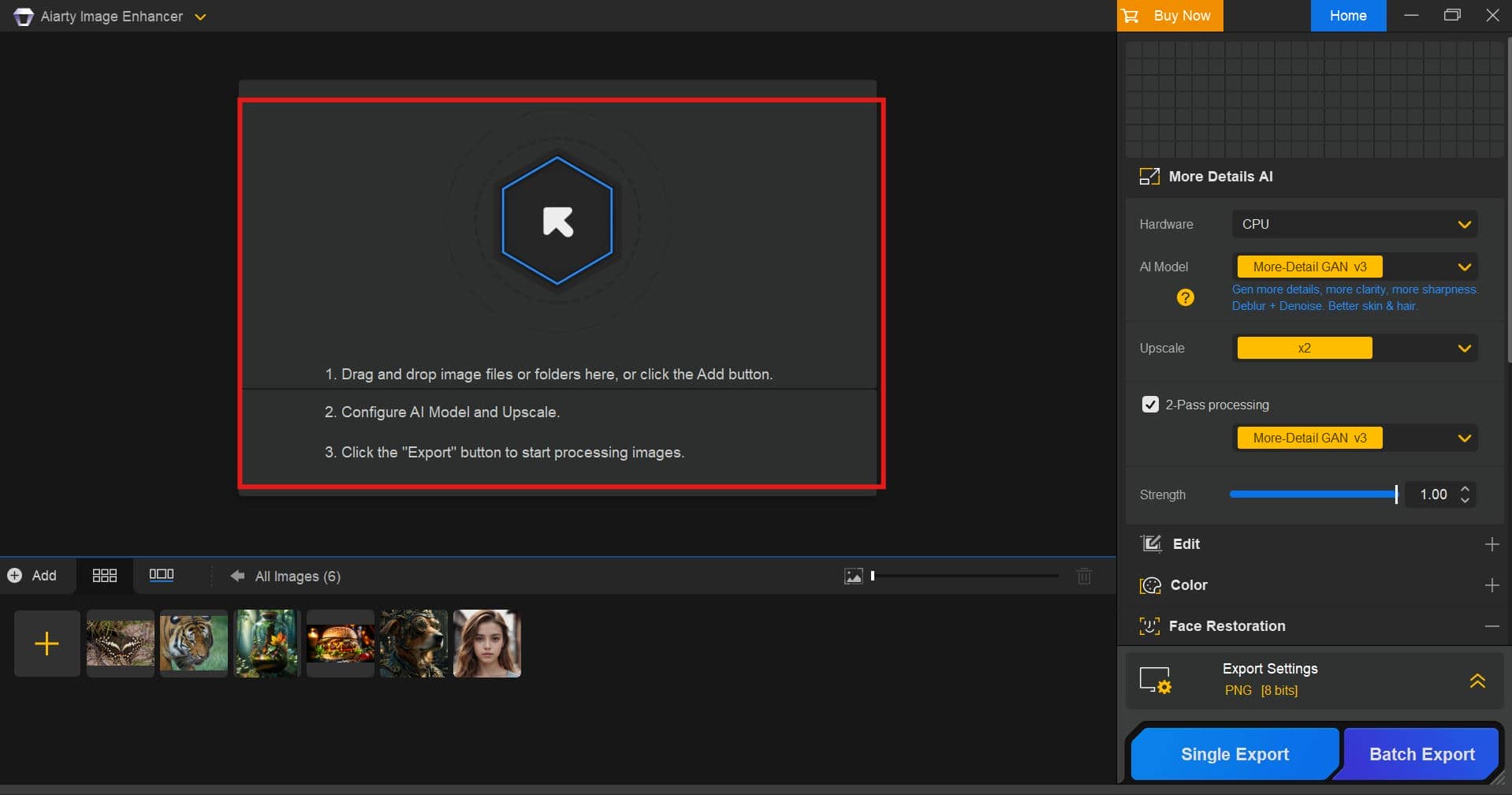Collapse the Face Restoration section minus
The width and height of the screenshot is (1512, 795).
[1492, 626]
